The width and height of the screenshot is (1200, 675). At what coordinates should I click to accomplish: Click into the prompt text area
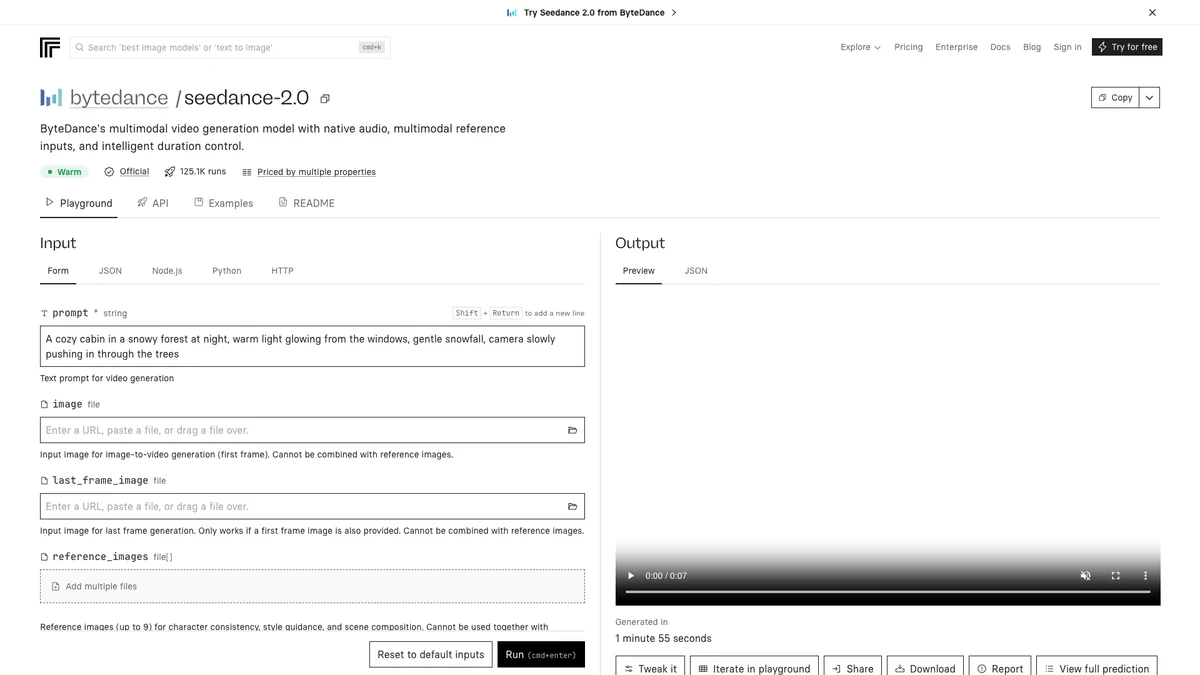[312, 346]
